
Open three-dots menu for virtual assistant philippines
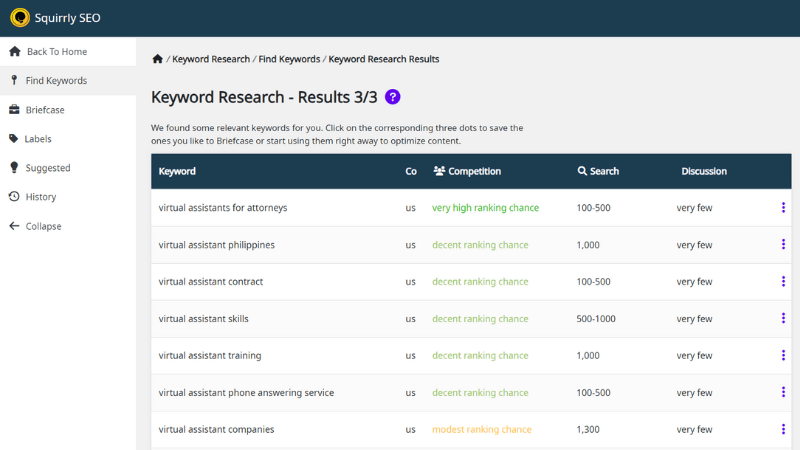tap(783, 244)
